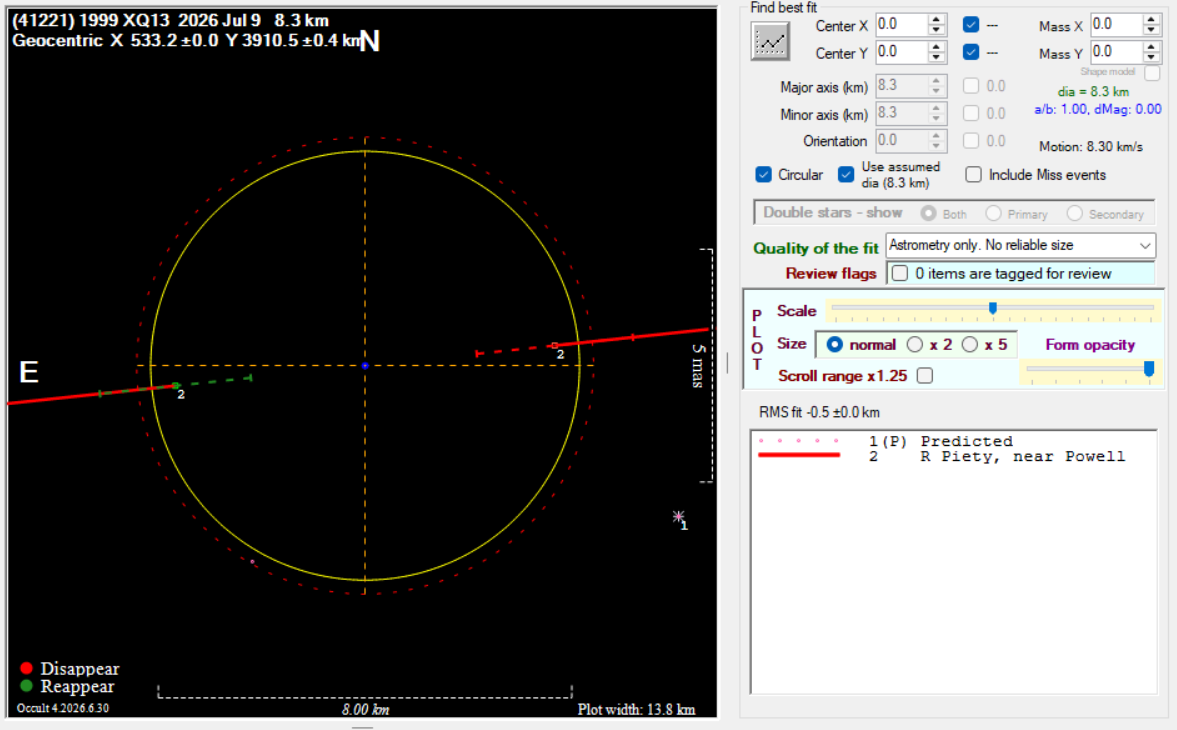1177x730 pixels.
Task: Toggle the checkbox beside Center X
Action: click(x=971, y=25)
